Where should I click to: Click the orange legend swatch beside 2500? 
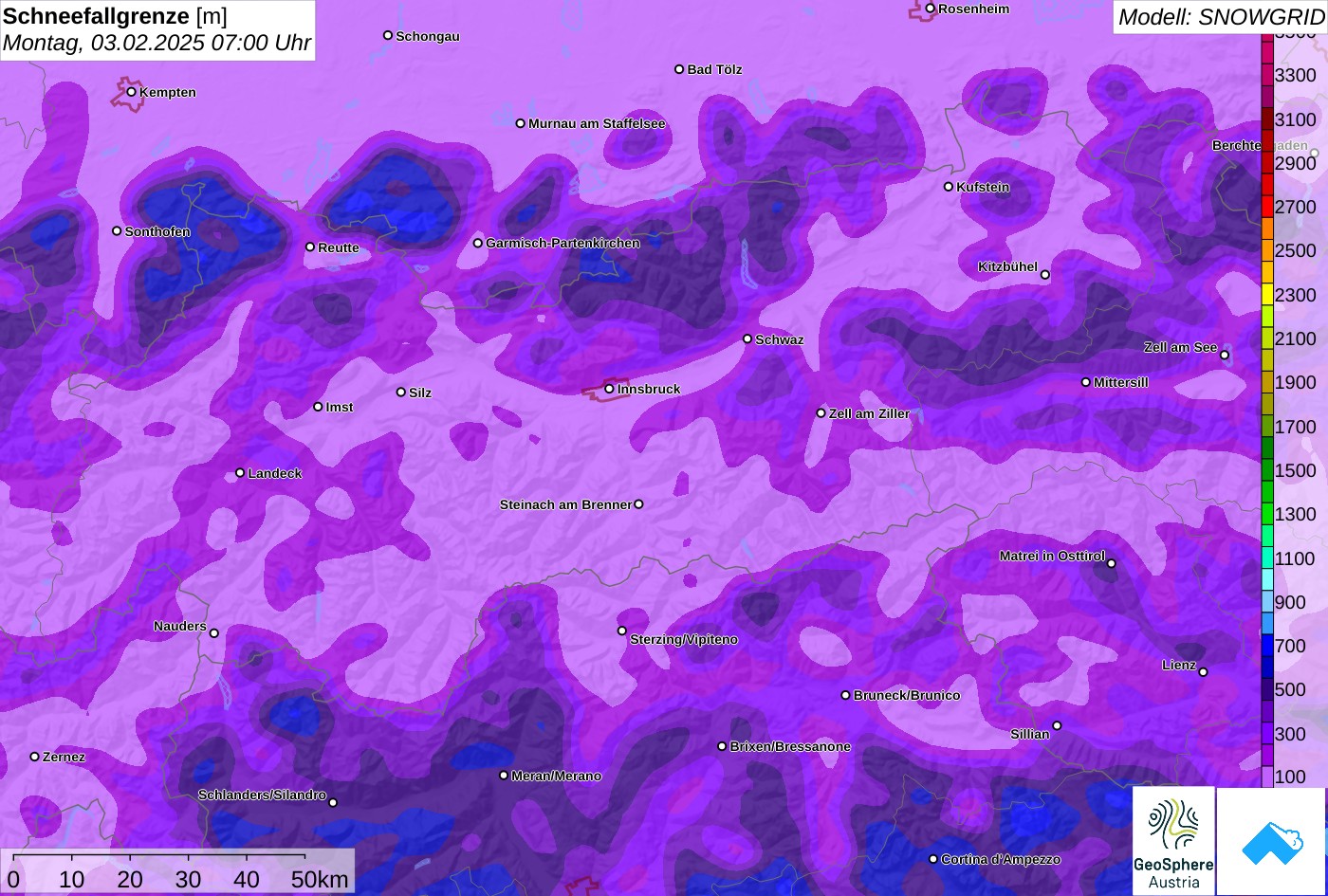[1267, 250]
